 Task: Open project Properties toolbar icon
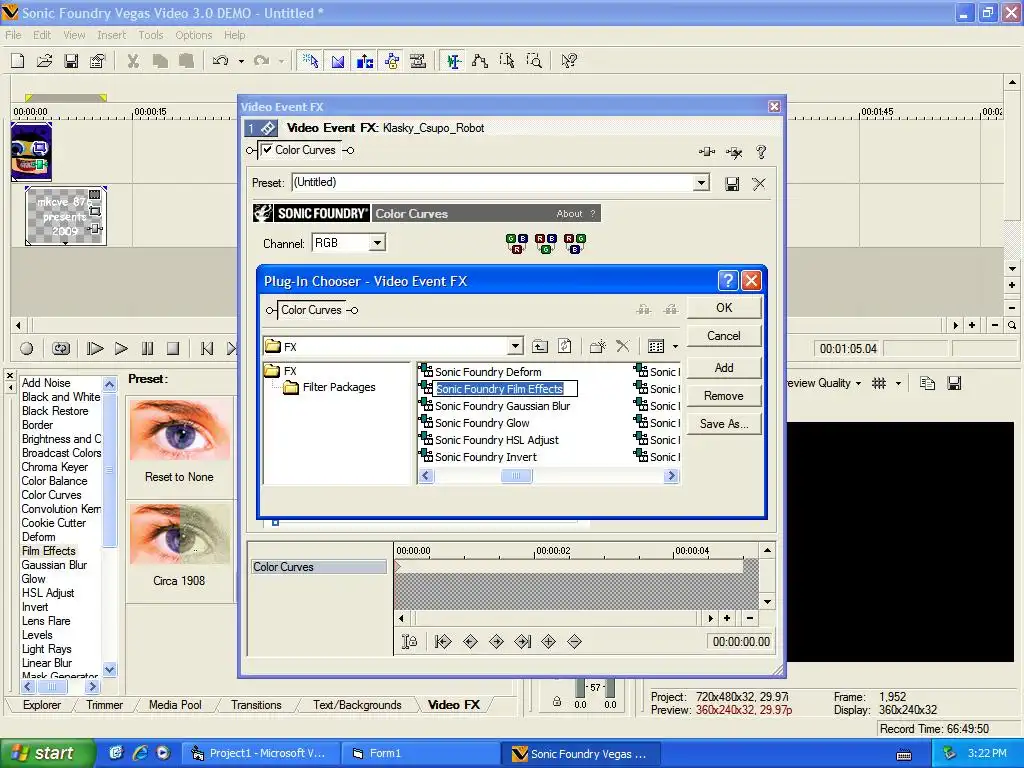pyautogui.click(x=97, y=61)
